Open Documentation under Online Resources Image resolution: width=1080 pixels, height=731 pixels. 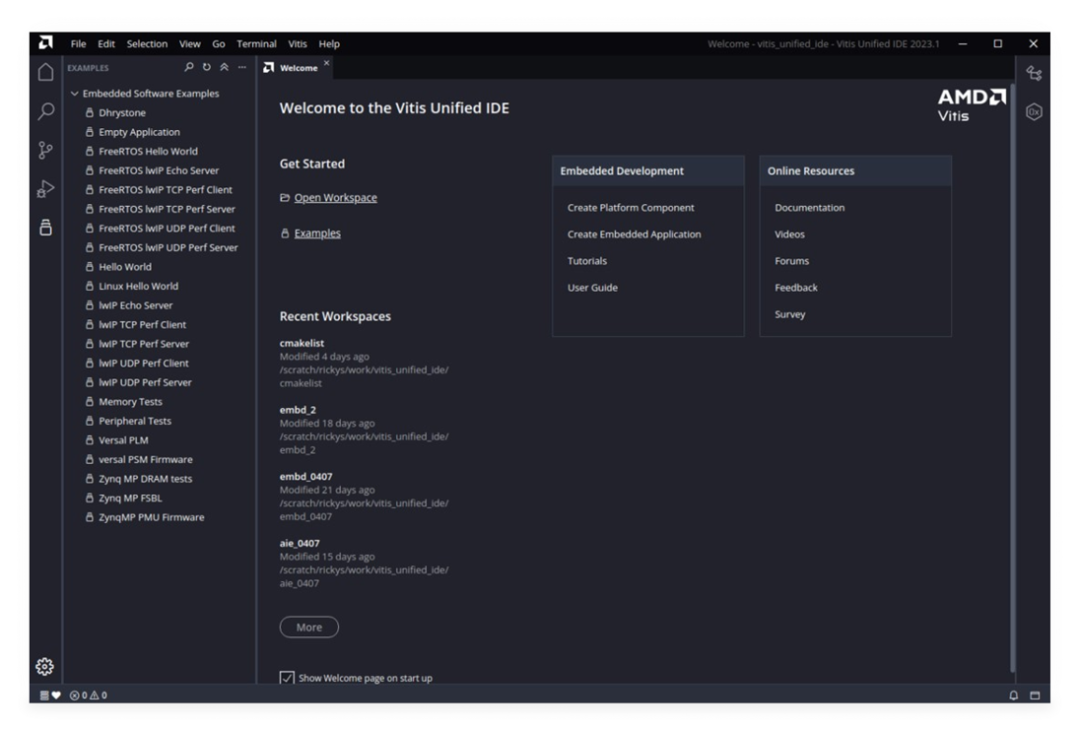point(809,207)
